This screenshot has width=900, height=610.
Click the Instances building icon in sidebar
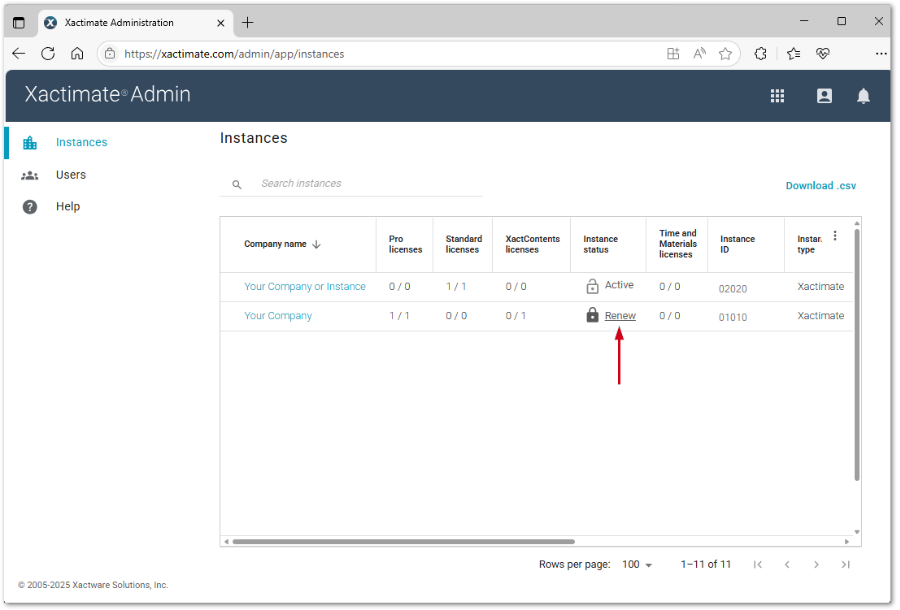pos(30,142)
